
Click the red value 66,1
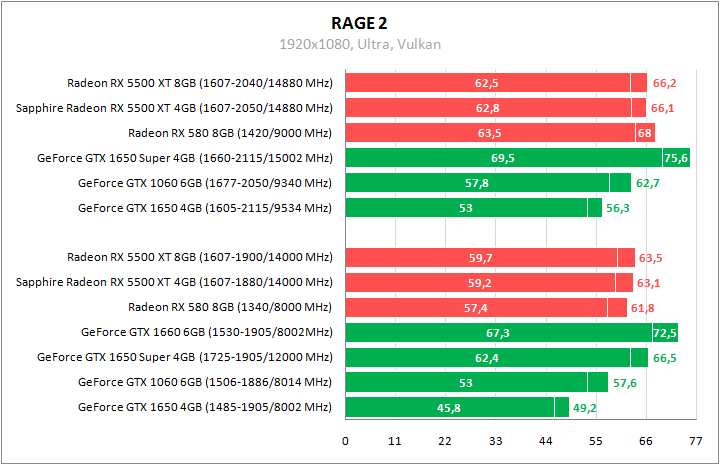tap(663, 108)
